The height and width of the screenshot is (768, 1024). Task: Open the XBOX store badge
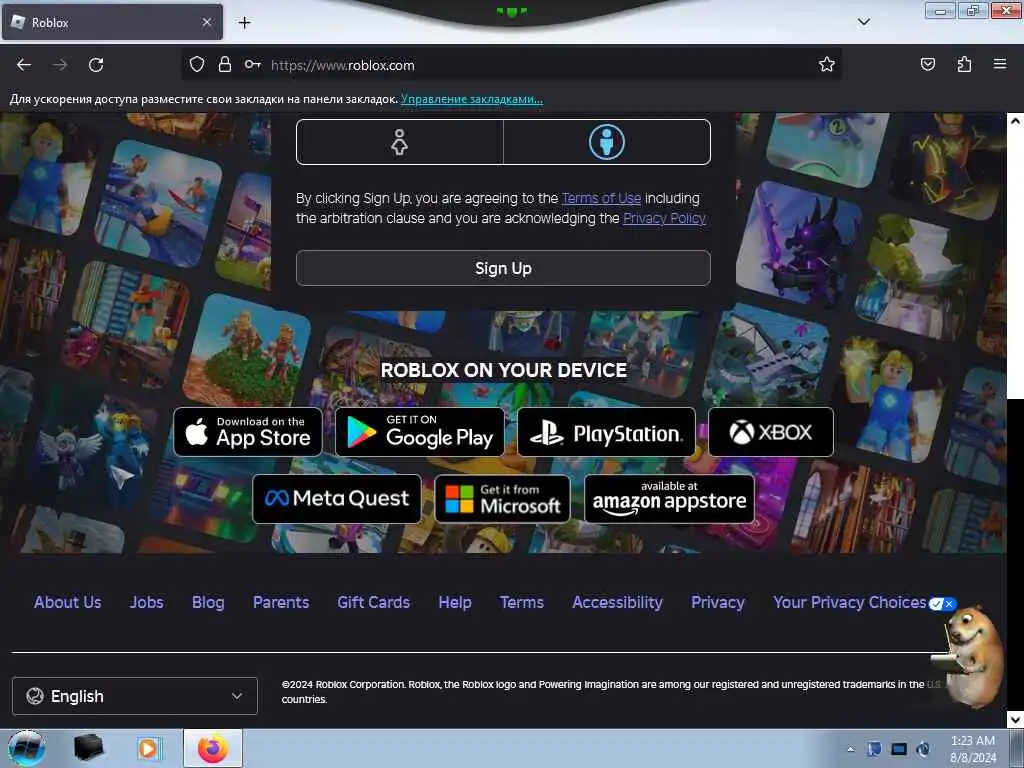click(771, 432)
